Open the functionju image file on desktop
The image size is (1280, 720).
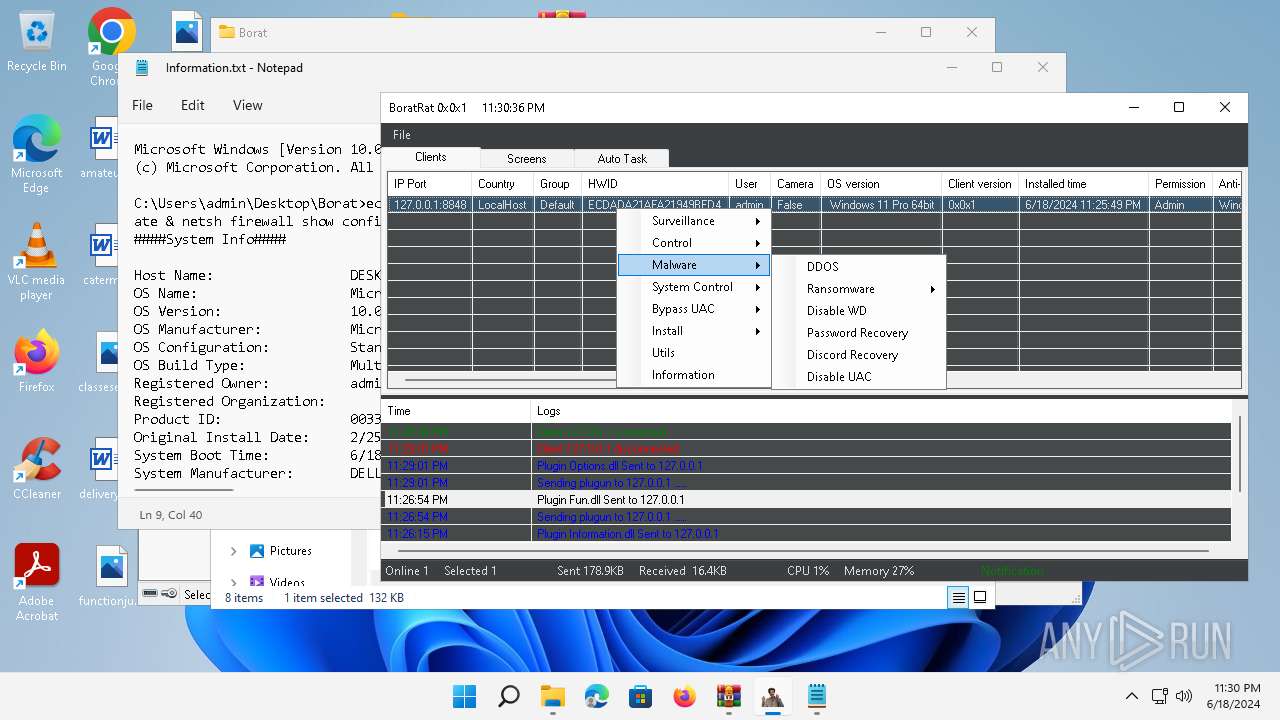point(111,577)
